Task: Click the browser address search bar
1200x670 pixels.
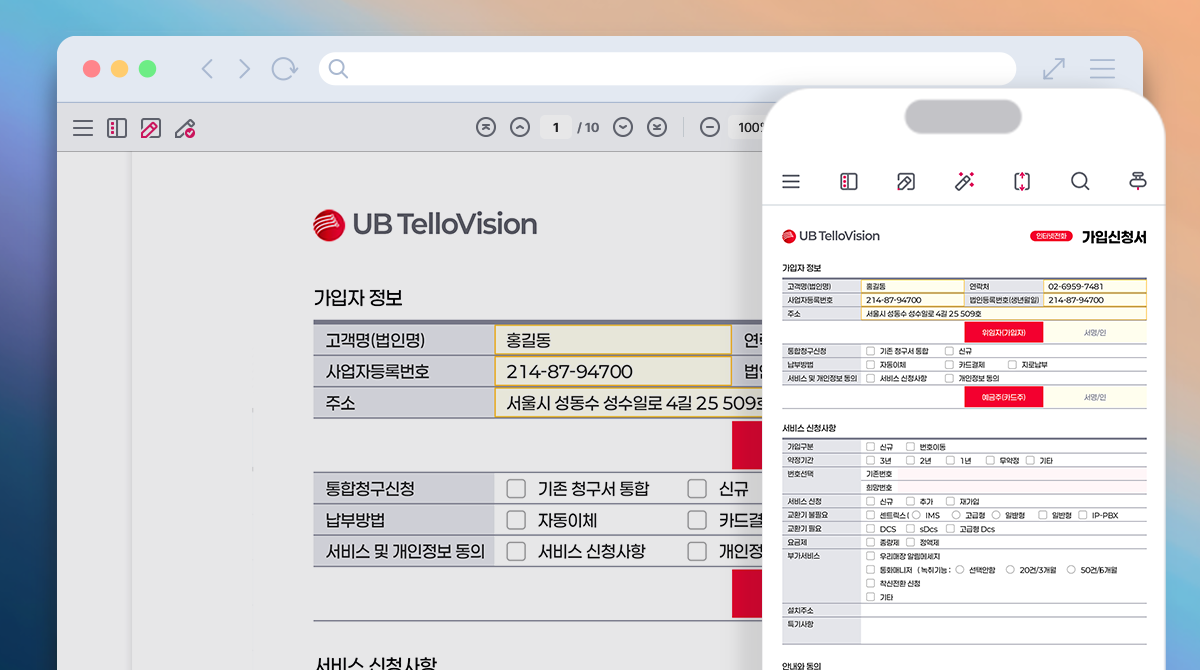Action: coord(667,69)
